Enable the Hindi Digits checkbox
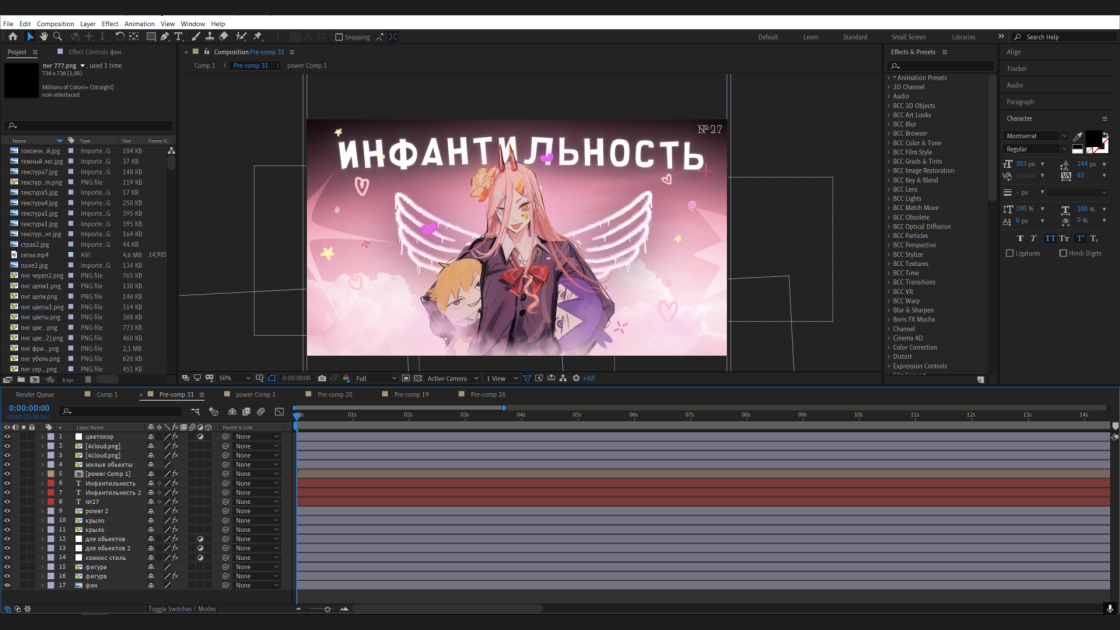The width and height of the screenshot is (1120, 630). click(1063, 253)
